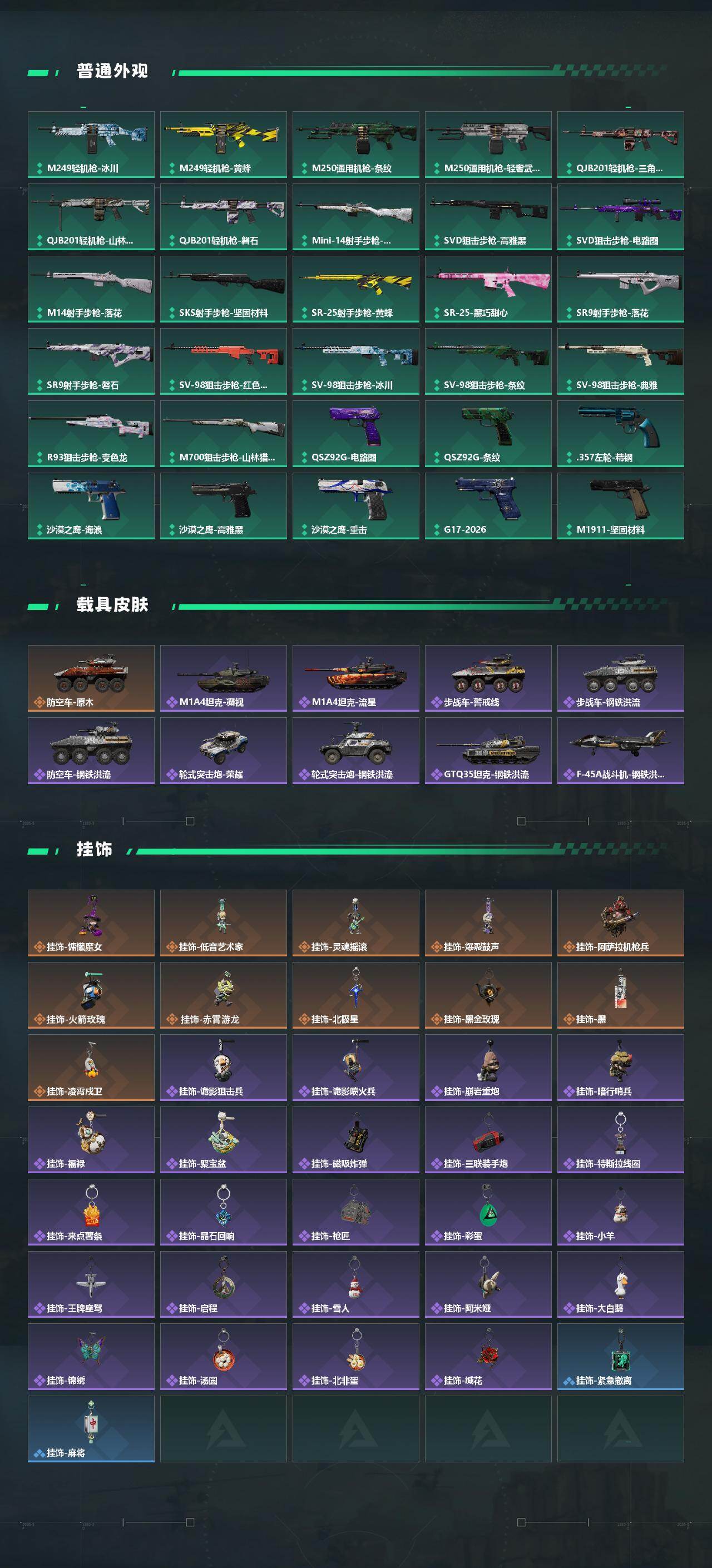Screen dimensions: 712x1568
Task: Click the QSZ92G-电路图 purple pistol
Action: 355,433
